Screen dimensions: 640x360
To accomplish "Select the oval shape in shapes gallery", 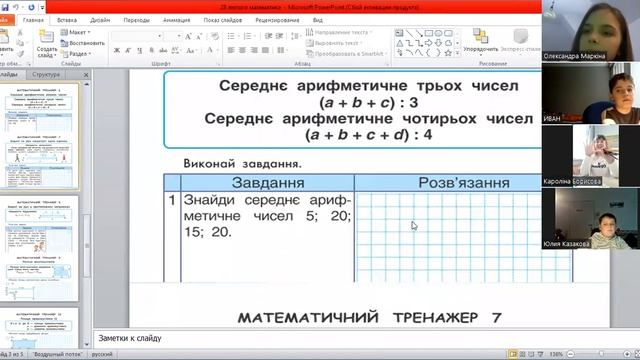I will tap(438, 33).
